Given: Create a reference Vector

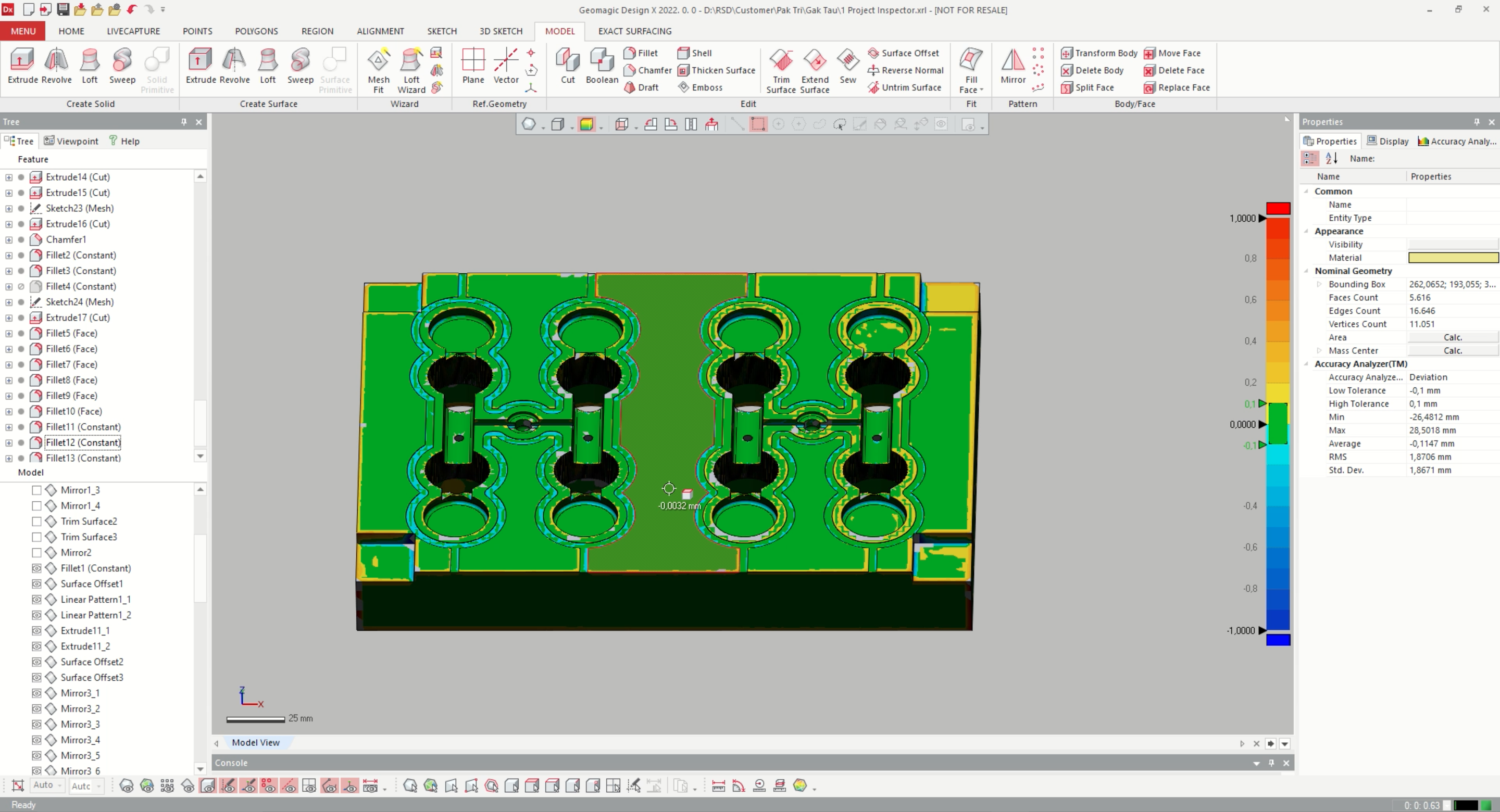Looking at the screenshot, I should pyautogui.click(x=506, y=66).
